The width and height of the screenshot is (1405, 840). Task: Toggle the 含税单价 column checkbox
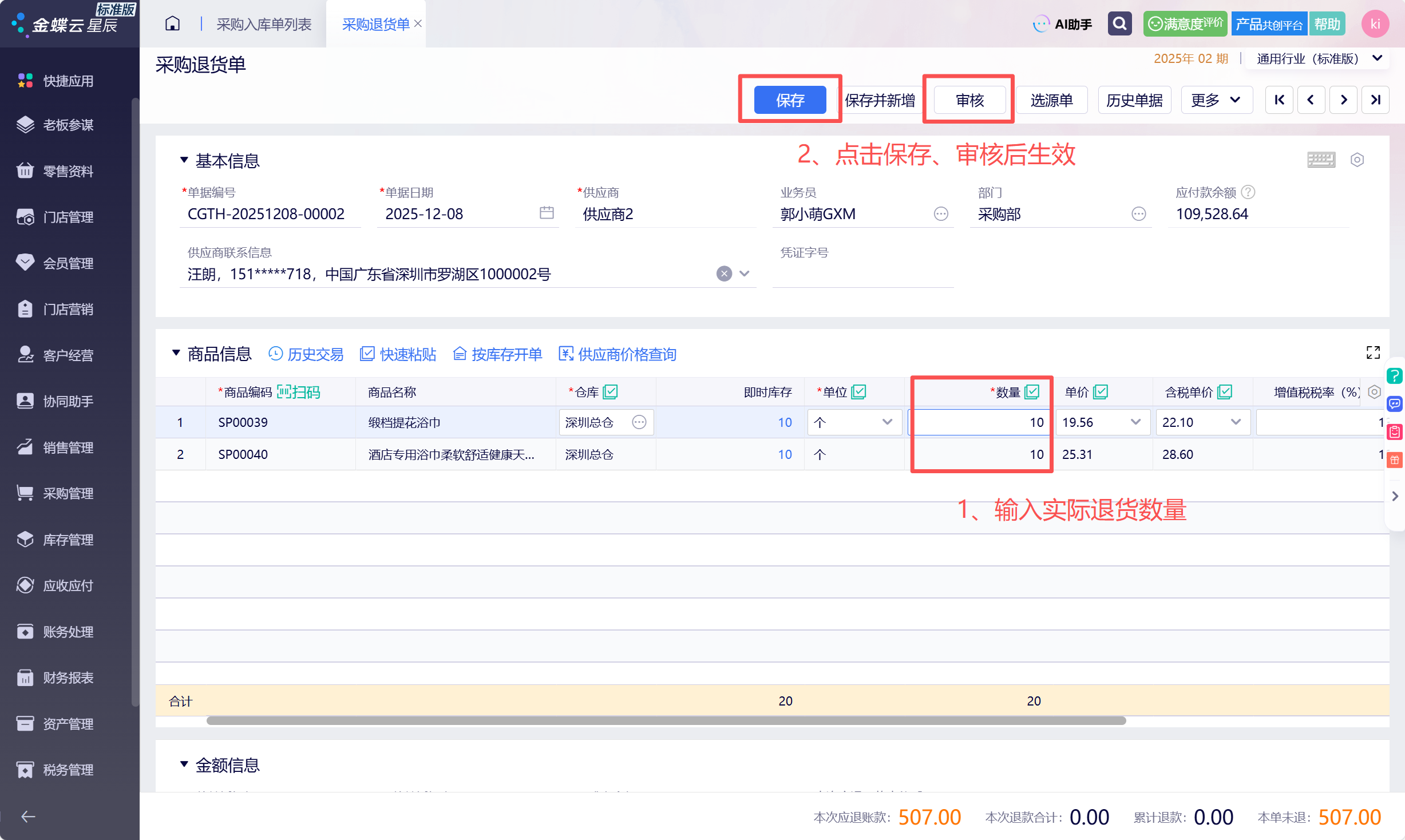click(1225, 392)
